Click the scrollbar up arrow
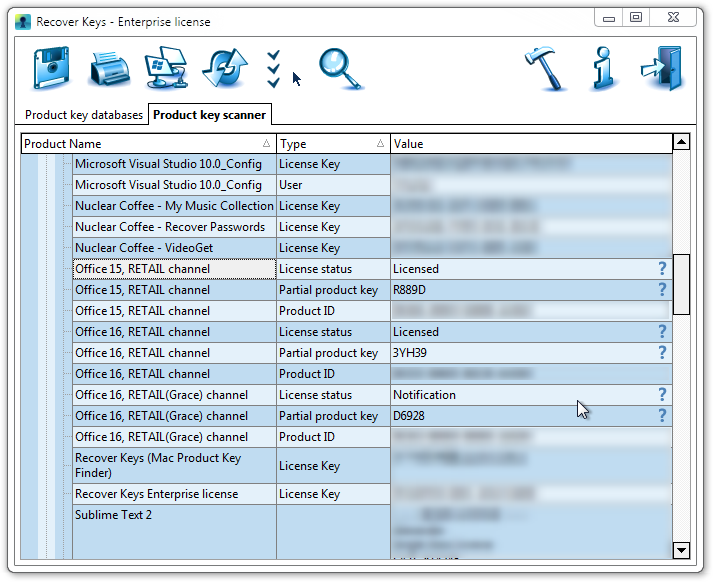Image resolution: width=713 pixels, height=582 pixels. (x=681, y=142)
